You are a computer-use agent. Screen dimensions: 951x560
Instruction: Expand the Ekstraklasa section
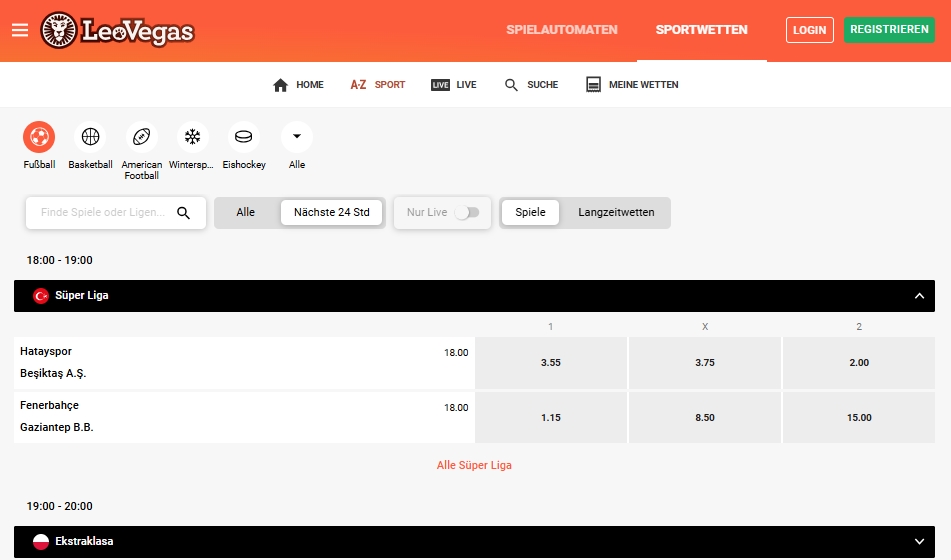point(919,542)
